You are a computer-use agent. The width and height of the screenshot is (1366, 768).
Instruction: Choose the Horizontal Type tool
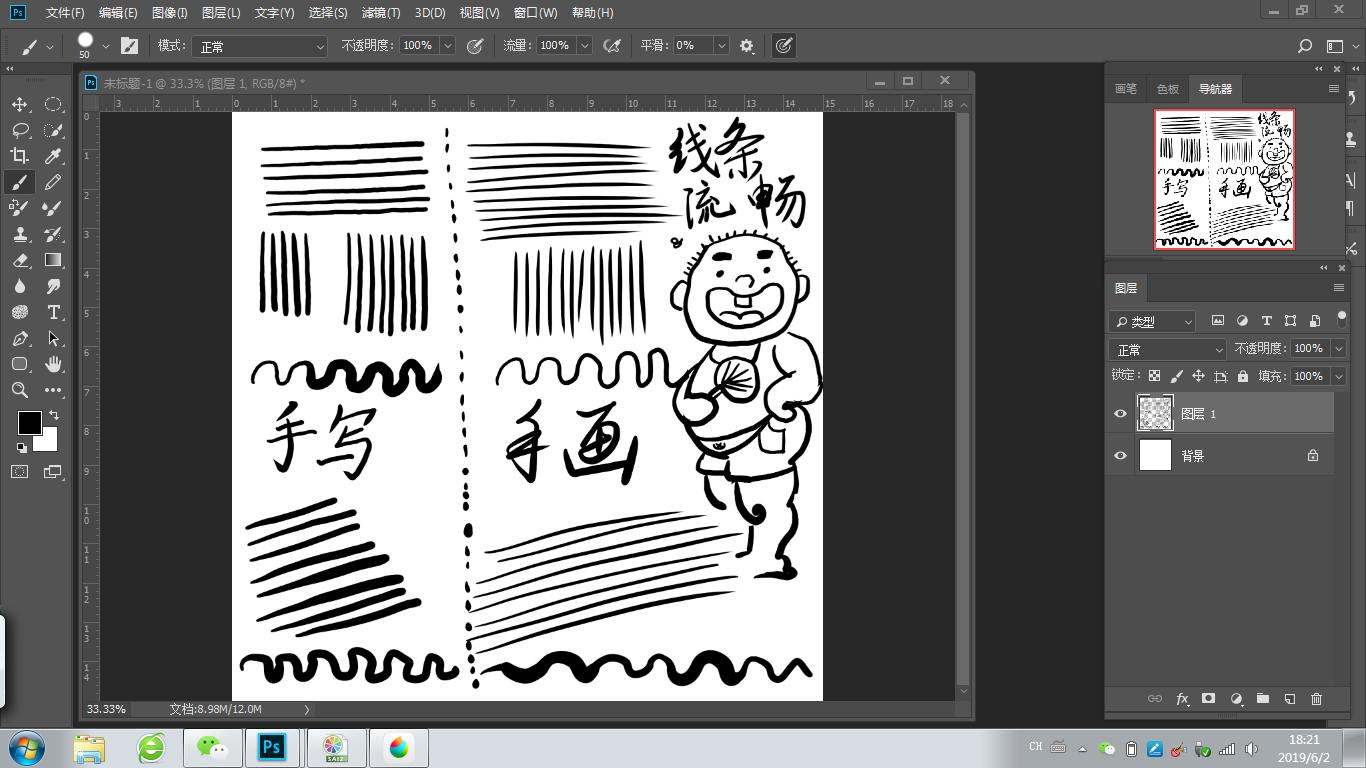[53, 312]
